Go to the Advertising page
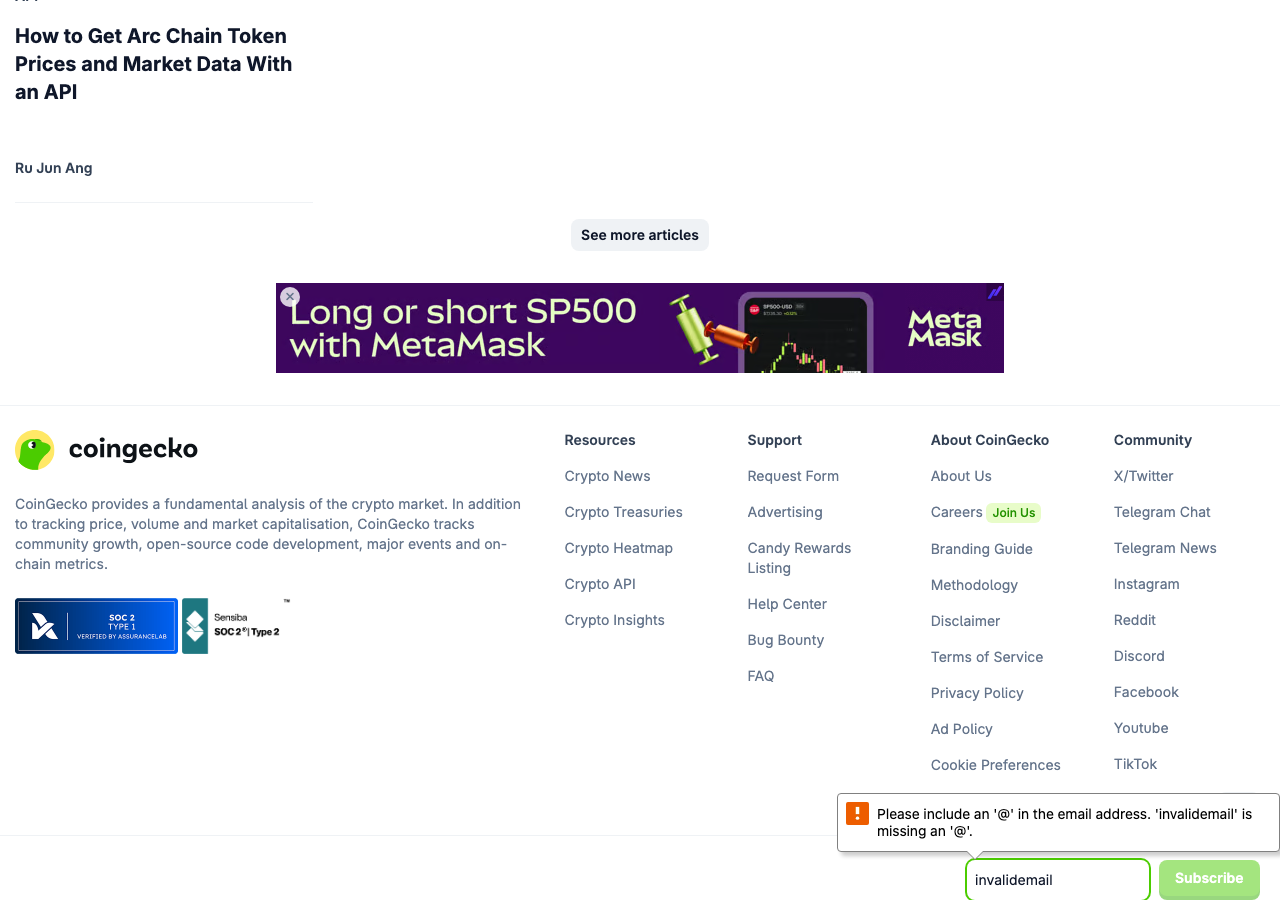1280x900 pixels. pos(785,512)
